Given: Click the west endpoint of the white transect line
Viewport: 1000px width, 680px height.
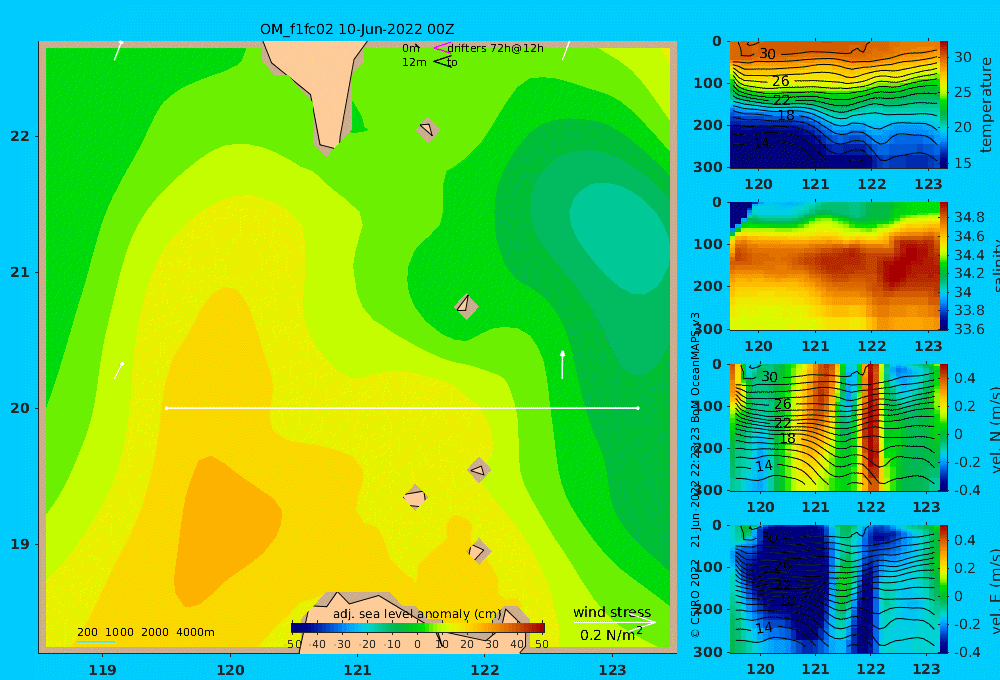Looking at the screenshot, I should click(x=166, y=408).
